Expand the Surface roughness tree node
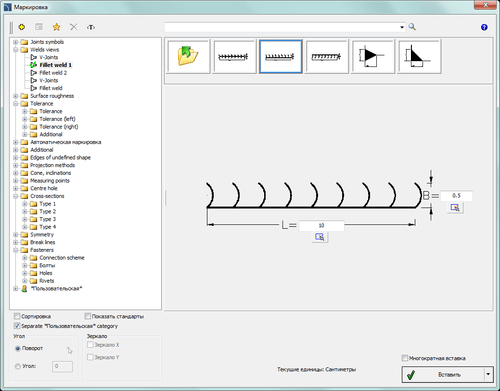This screenshot has height=391, width=500. pos(15,96)
